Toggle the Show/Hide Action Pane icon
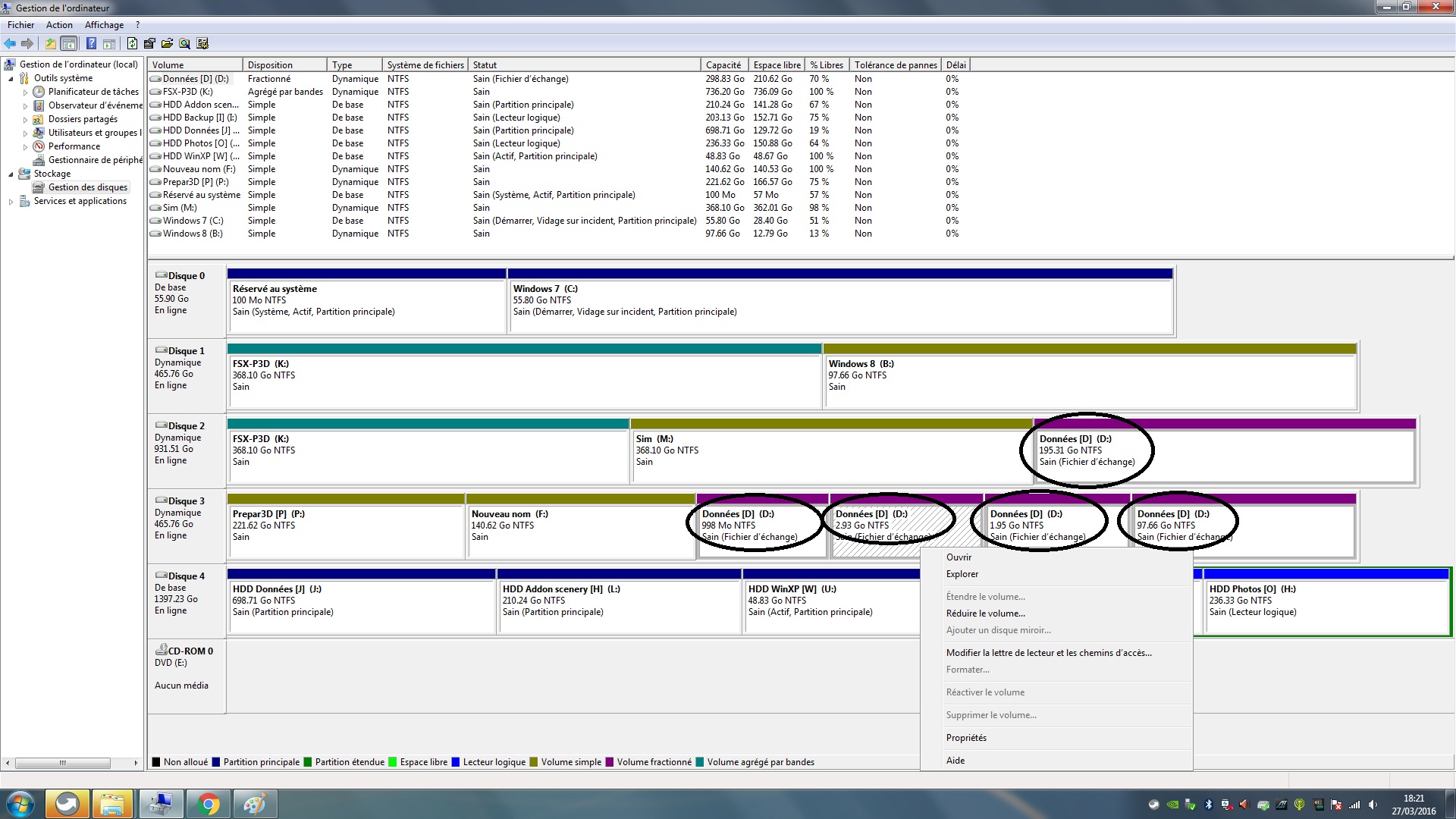The height and width of the screenshot is (819, 1456). pos(109,43)
